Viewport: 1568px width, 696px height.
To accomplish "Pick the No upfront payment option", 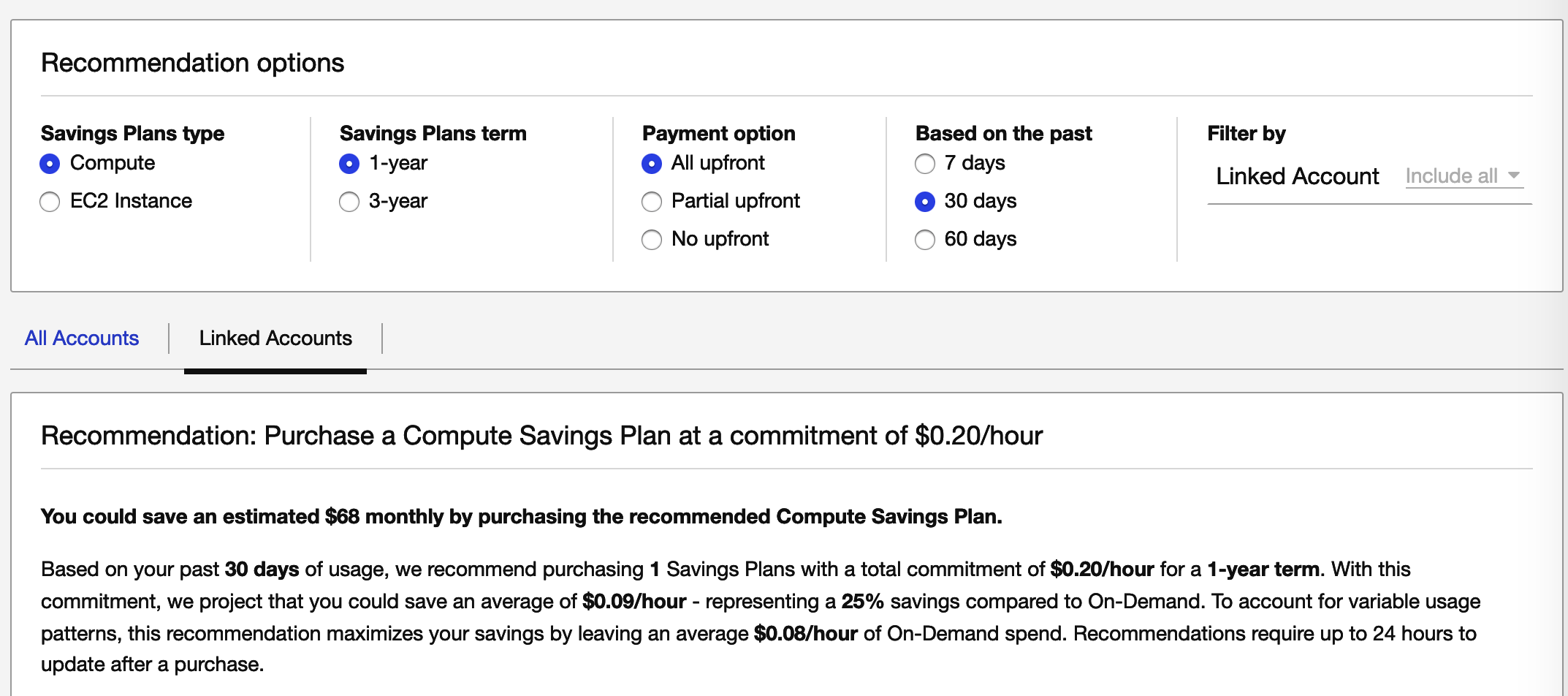I will click(x=651, y=240).
